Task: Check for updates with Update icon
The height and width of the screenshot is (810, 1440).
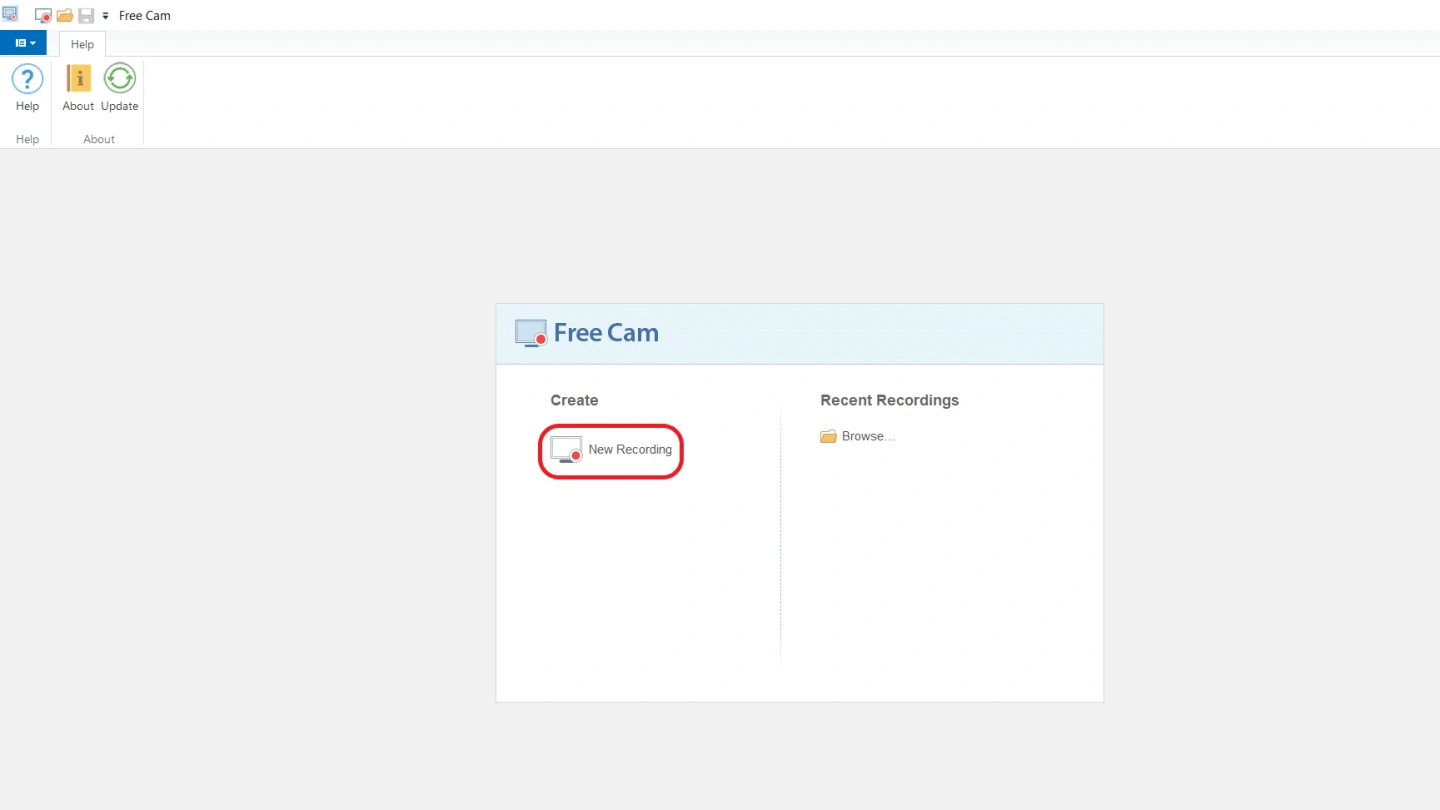Action: tap(120, 79)
